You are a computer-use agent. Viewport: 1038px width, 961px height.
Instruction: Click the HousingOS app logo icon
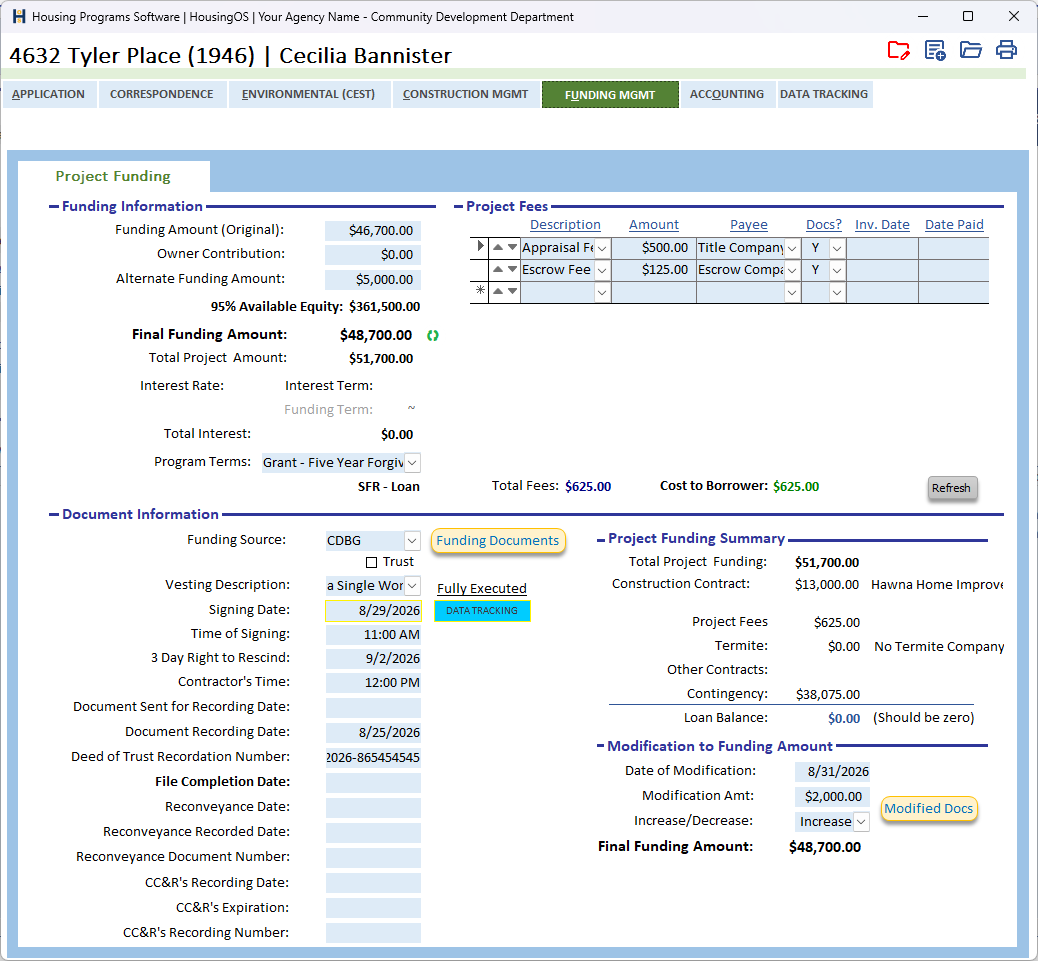tap(19, 17)
